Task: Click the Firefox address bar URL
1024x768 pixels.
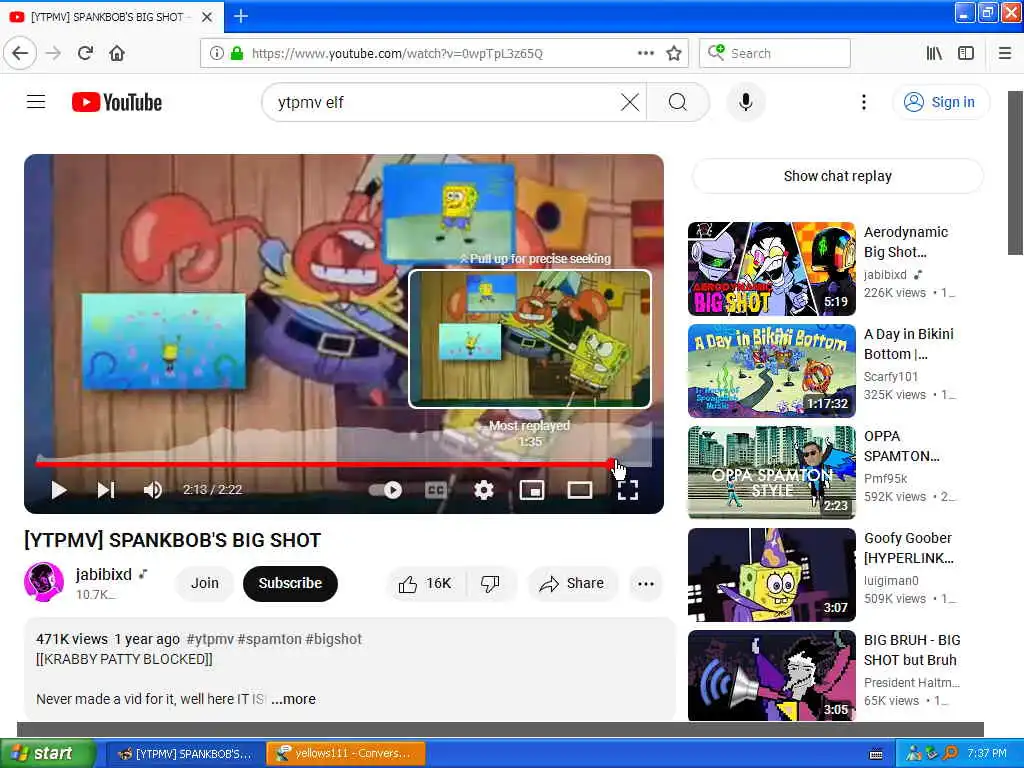Action: [x=397, y=53]
